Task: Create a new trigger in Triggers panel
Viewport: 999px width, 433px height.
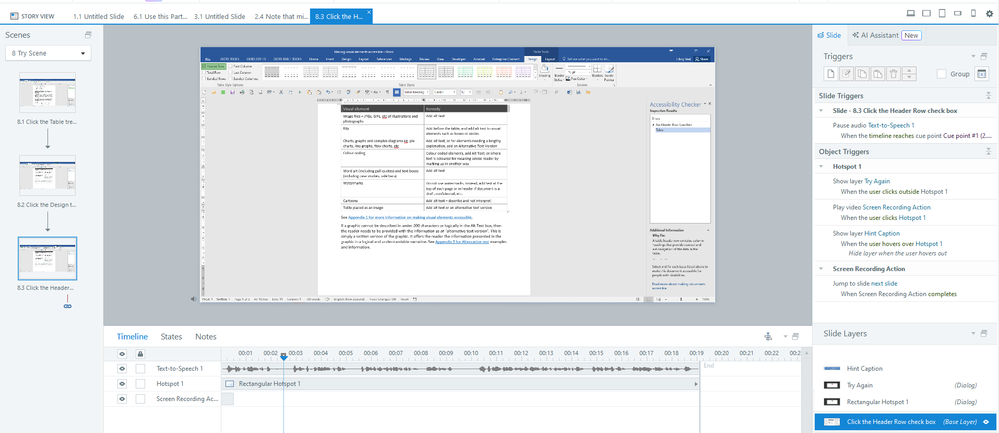Action: (830, 74)
